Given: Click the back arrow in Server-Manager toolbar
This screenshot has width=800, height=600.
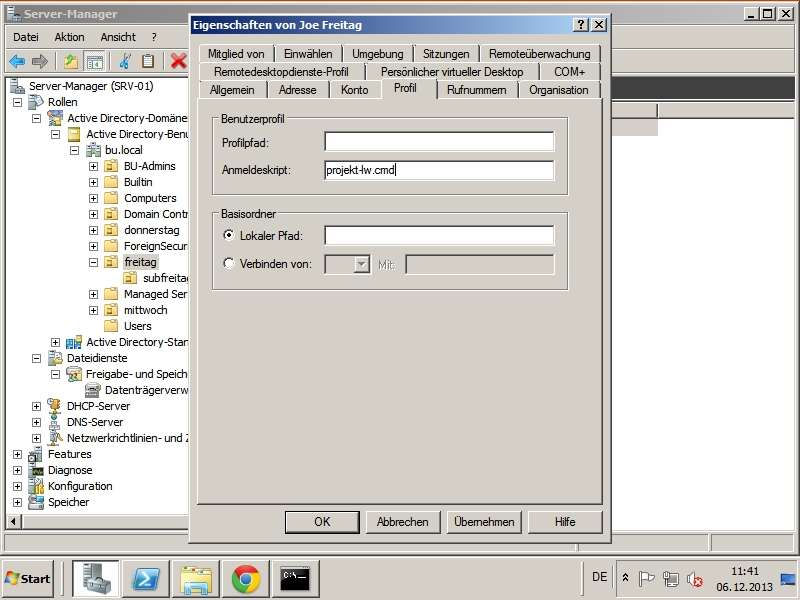Looking at the screenshot, I should [x=17, y=61].
